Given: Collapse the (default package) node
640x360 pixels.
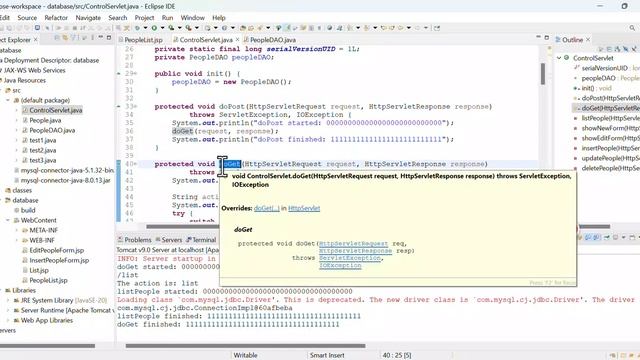Looking at the screenshot, I should coord(8,100).
